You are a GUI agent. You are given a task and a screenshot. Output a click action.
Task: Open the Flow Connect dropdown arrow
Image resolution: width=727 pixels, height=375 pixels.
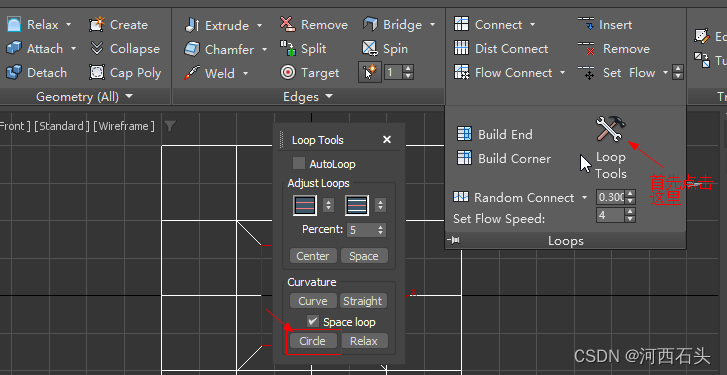point(562,73)
